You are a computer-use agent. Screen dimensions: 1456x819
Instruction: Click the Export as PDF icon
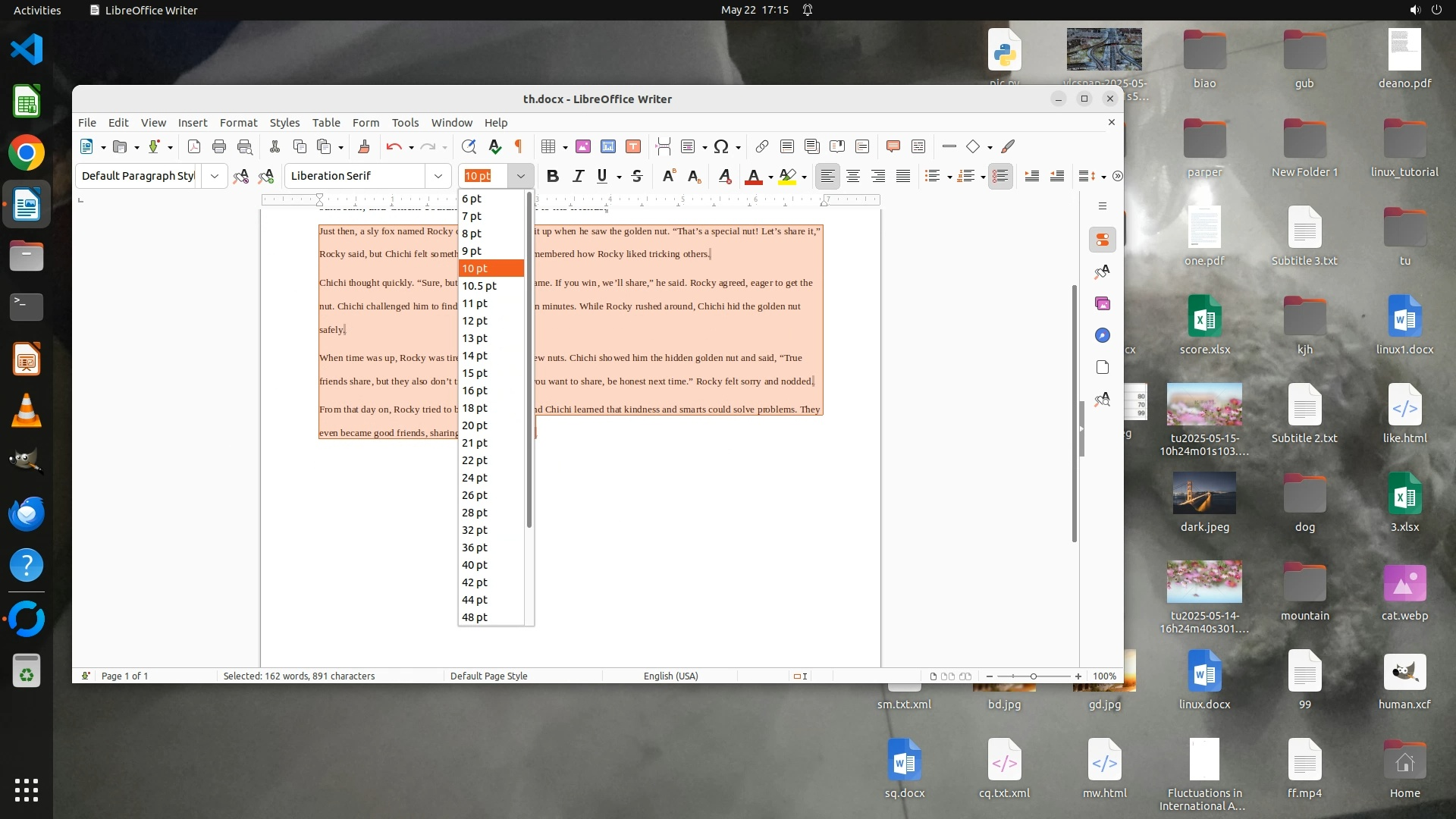pos(194,146)
